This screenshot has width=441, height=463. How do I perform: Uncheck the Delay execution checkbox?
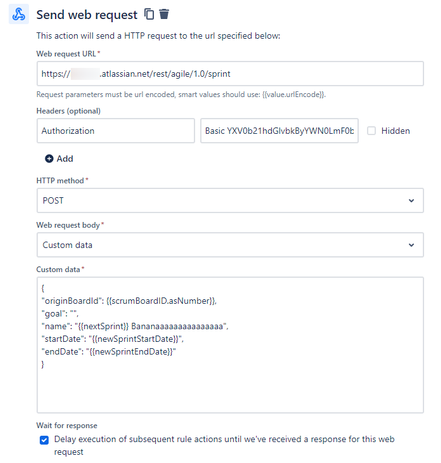click(x=44, y=440)
